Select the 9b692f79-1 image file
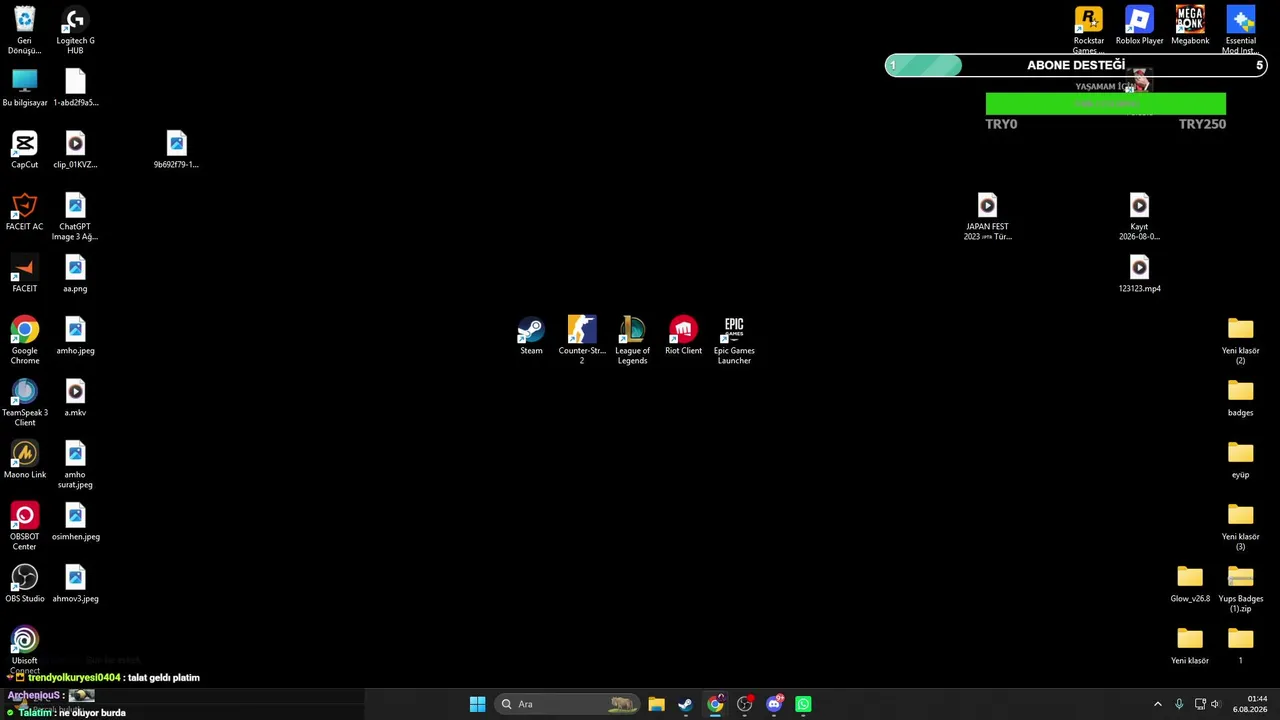1280x720 pixels. [176, 150]
